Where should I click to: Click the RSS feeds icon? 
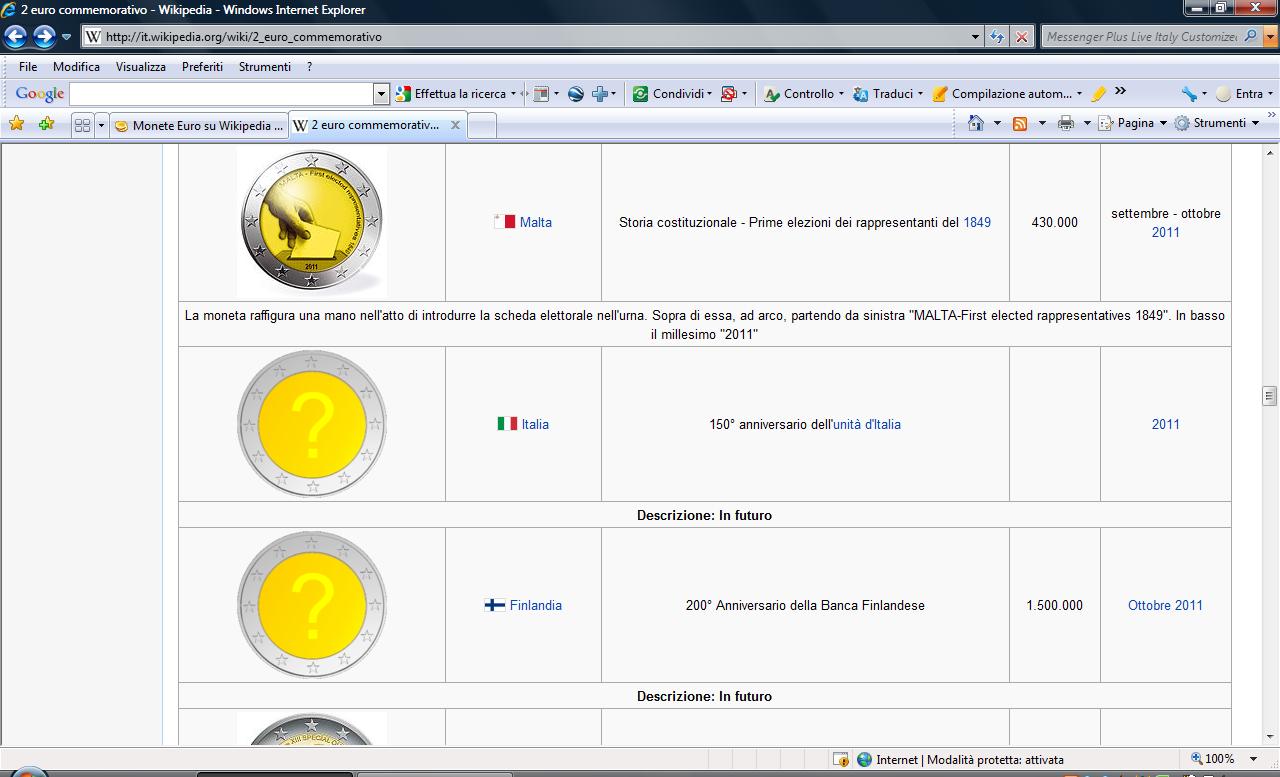pos(1020,123)
